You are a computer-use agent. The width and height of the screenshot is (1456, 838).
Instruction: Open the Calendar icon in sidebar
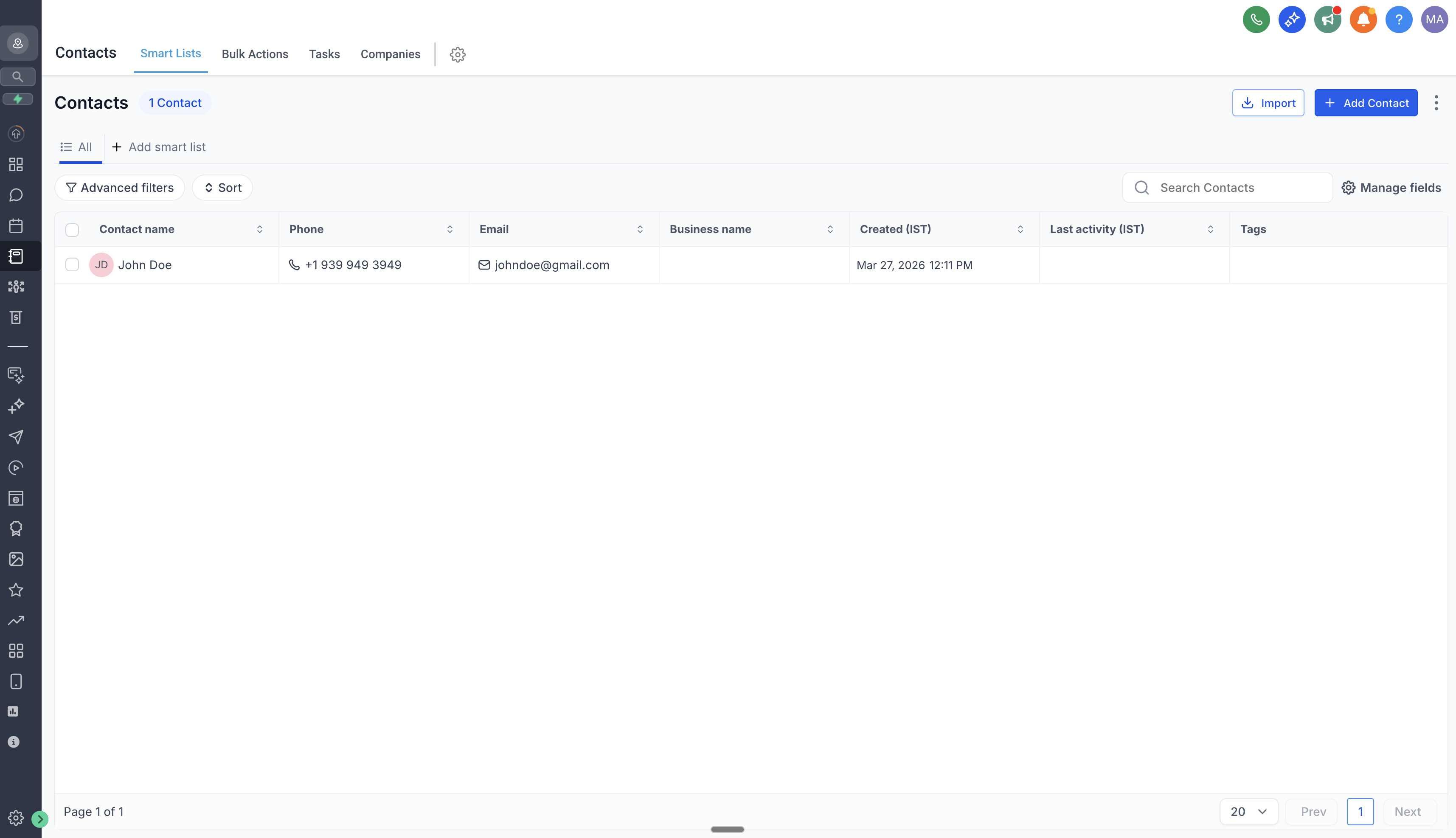(16, 225)
